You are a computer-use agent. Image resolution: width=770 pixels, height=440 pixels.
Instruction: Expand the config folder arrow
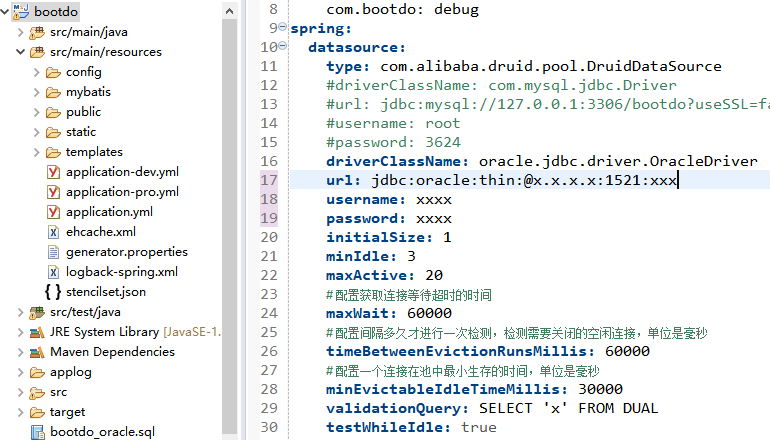[36, 72]
